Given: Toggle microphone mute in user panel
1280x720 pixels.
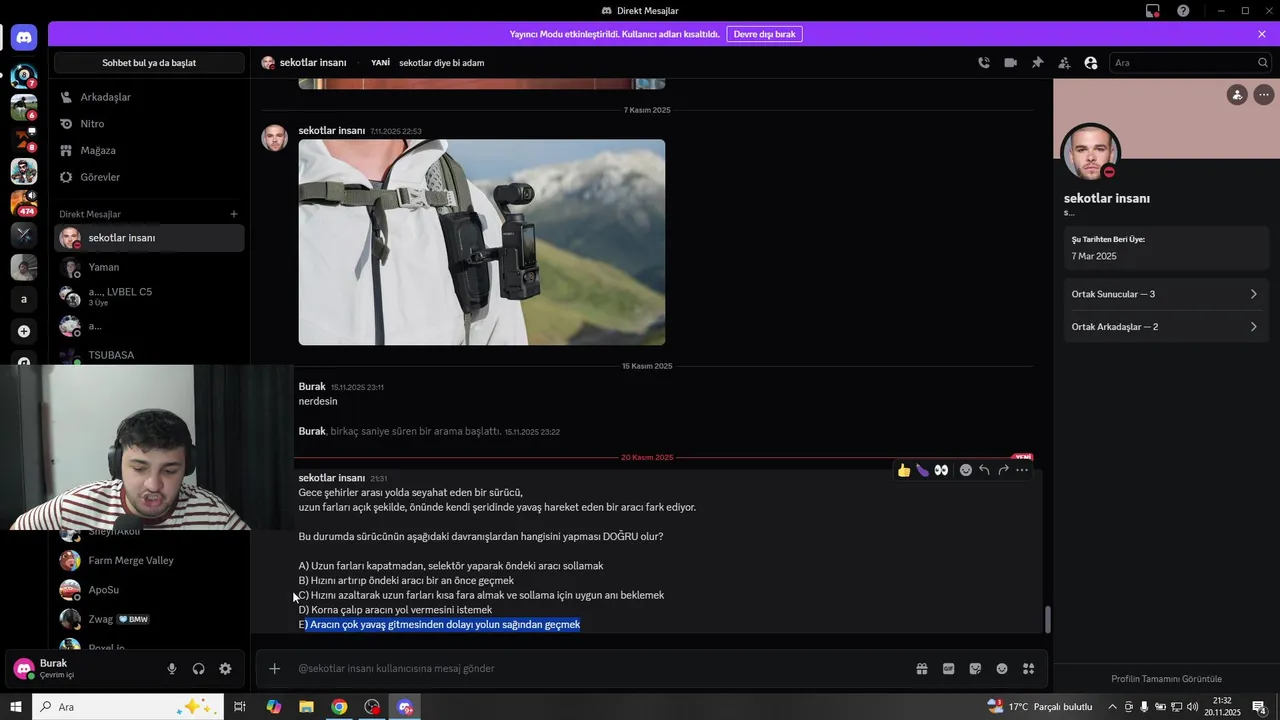Looking at the screenshot, I should 172,669.
